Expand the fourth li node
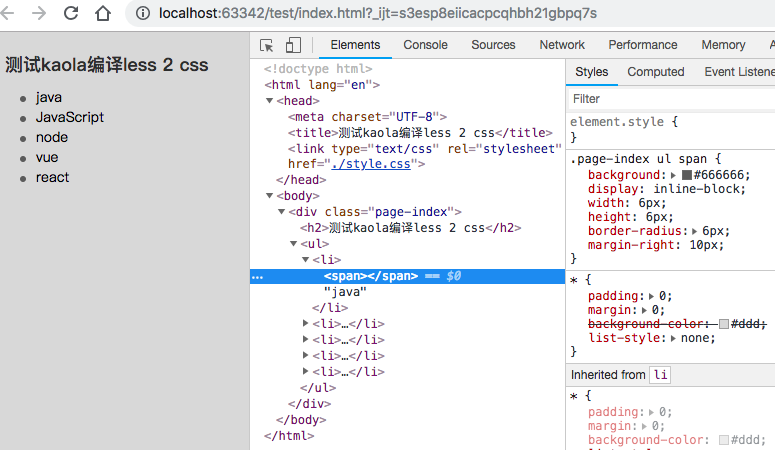 pyautogui.click(x=305, y=356)
